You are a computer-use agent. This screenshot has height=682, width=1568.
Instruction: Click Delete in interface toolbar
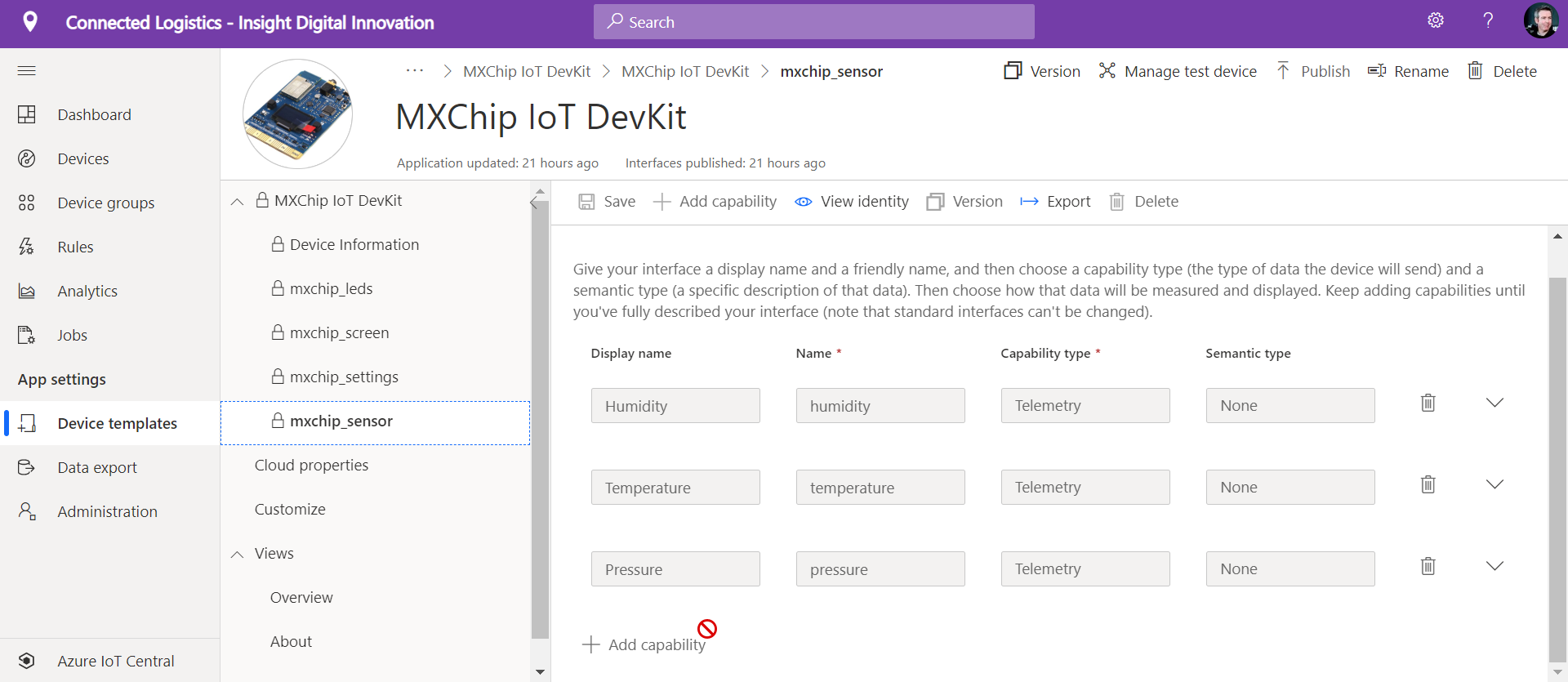[1143, 202]
